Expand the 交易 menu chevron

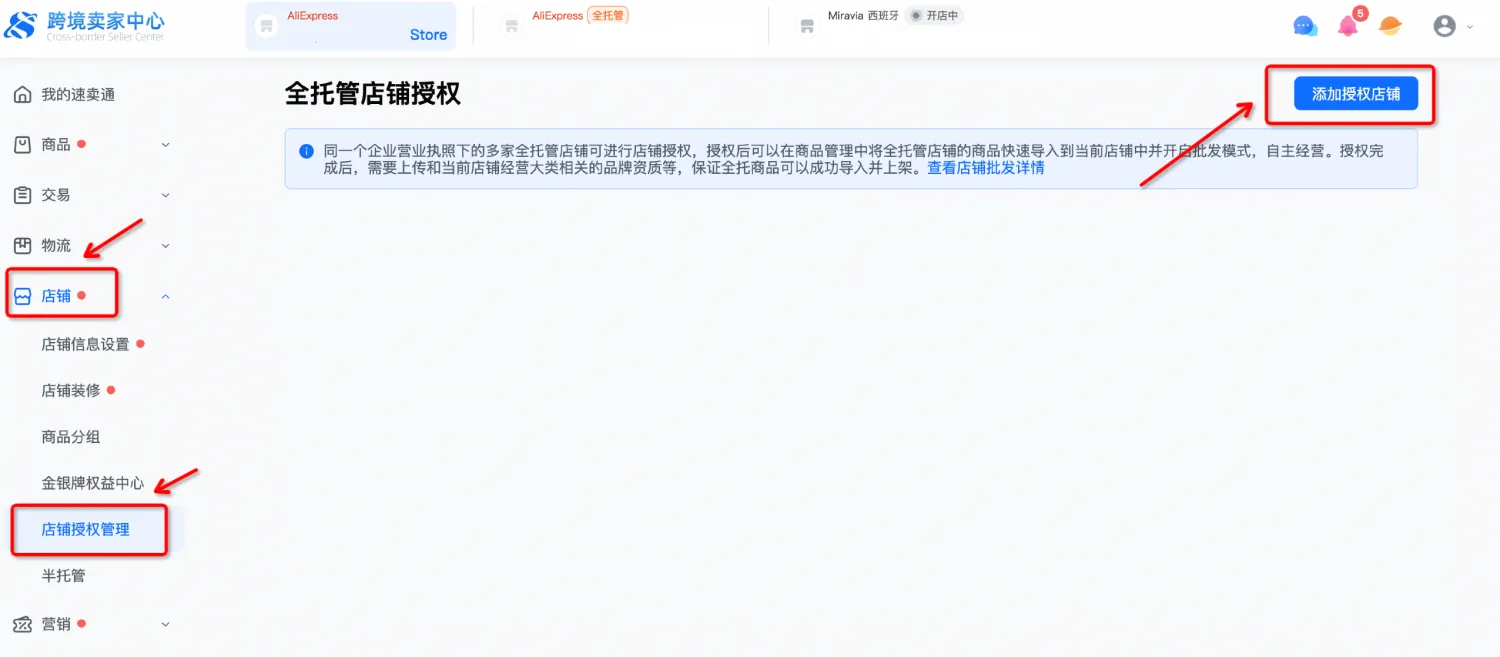pos(166,195)
